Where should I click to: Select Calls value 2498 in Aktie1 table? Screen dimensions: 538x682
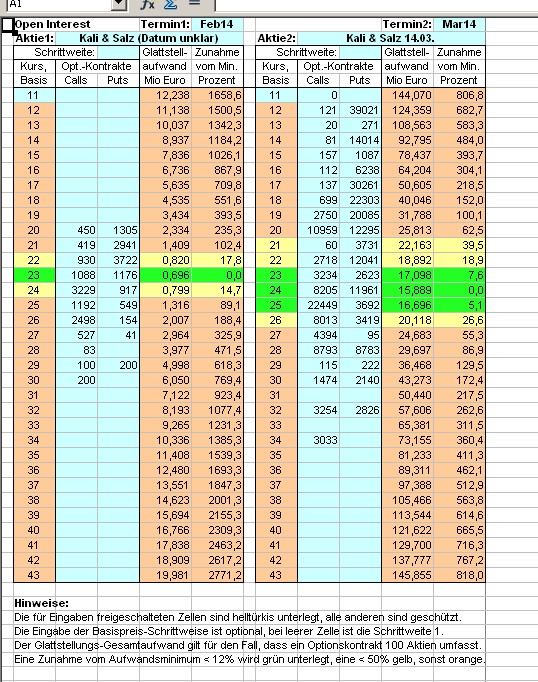point(76,320)
